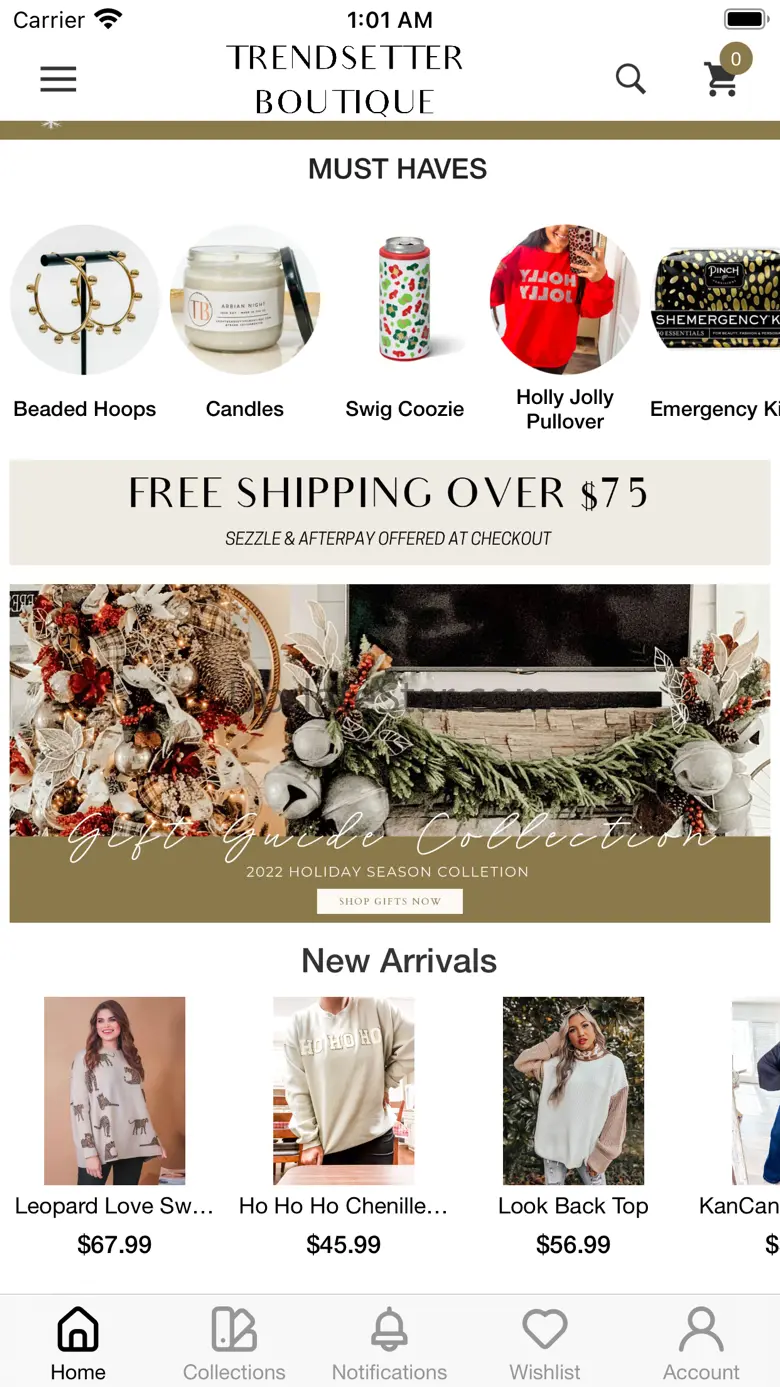Open Notifications bell tab
780x1387 pixels.
pos(389,1343)
